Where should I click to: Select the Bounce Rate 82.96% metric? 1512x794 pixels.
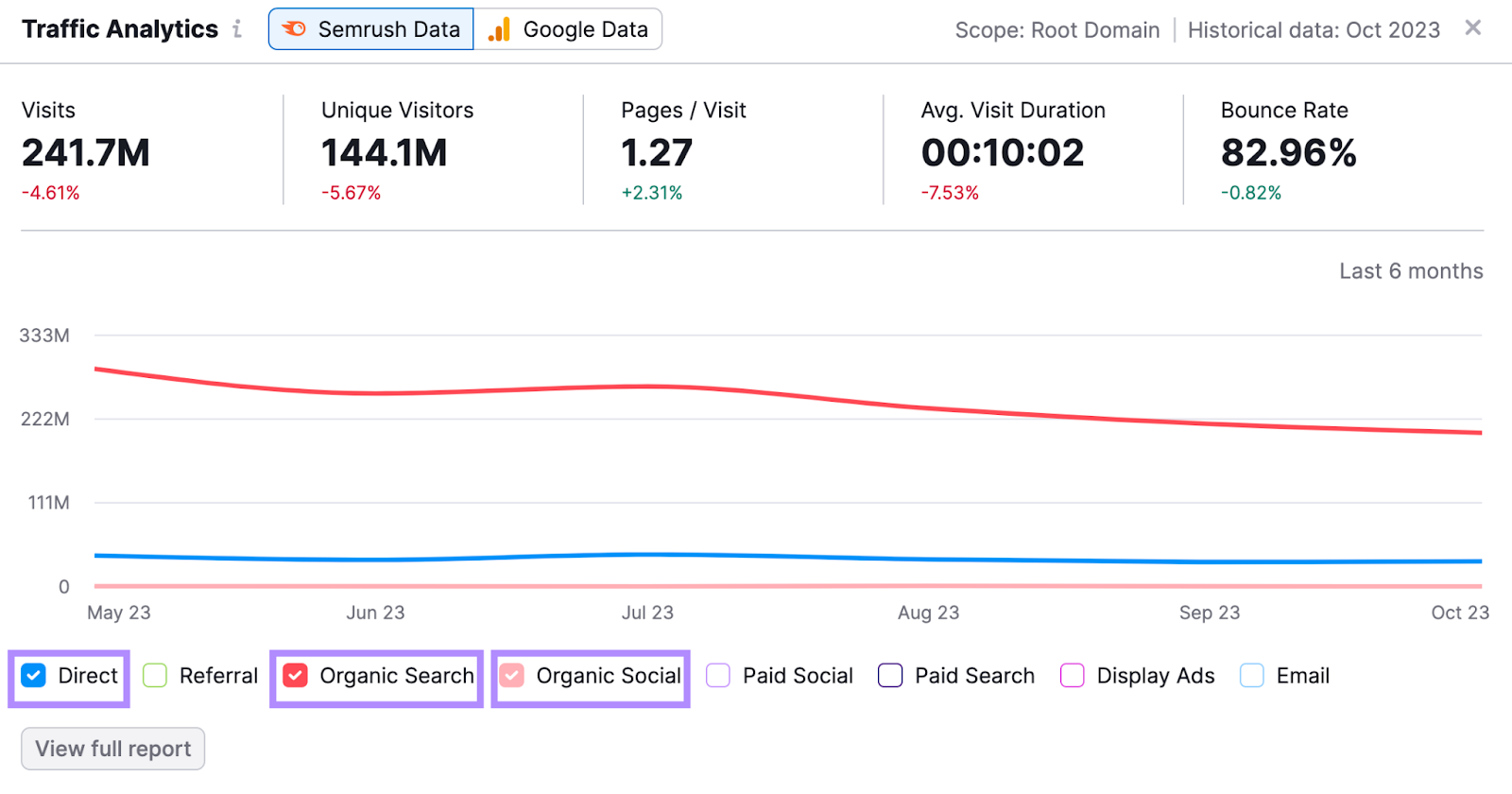[1289, 151]
